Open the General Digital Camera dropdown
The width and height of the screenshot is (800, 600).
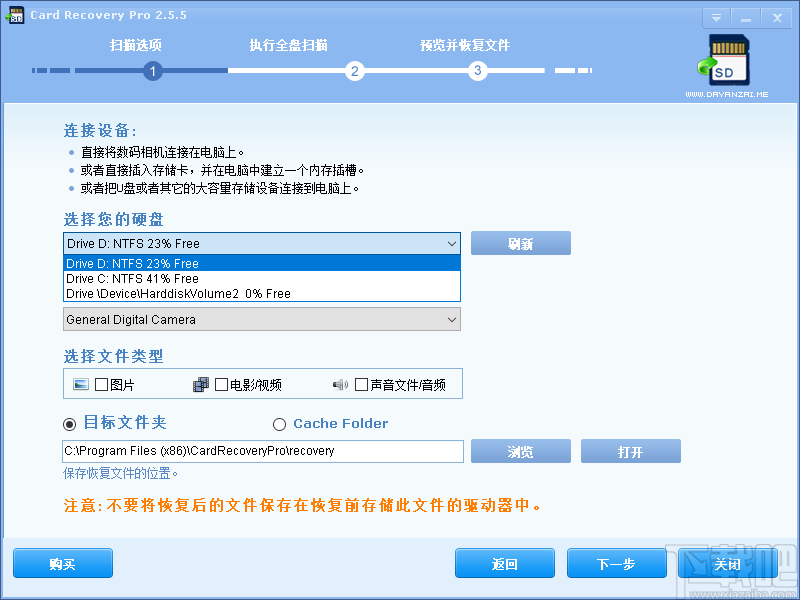click(262, 319)
